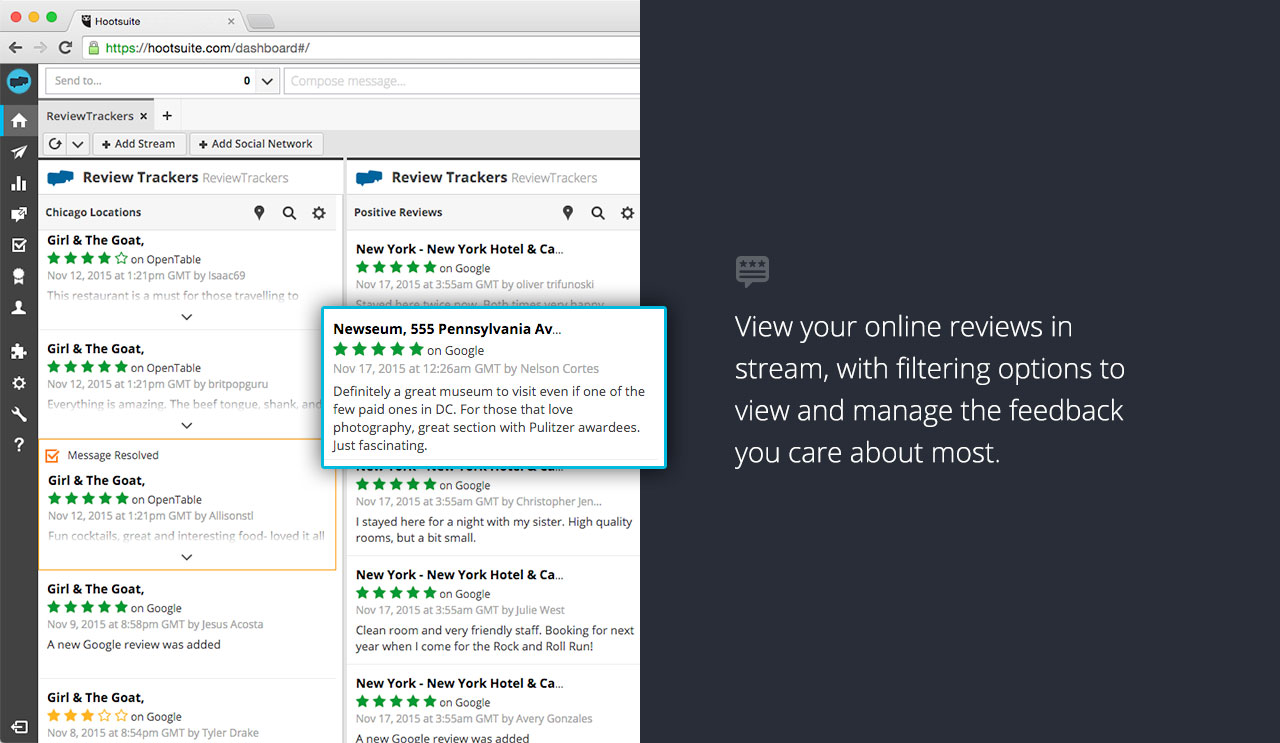Open Assignments icon in sidebar
The width and height of the screenshot is (1280, 743).
(18, 214)
